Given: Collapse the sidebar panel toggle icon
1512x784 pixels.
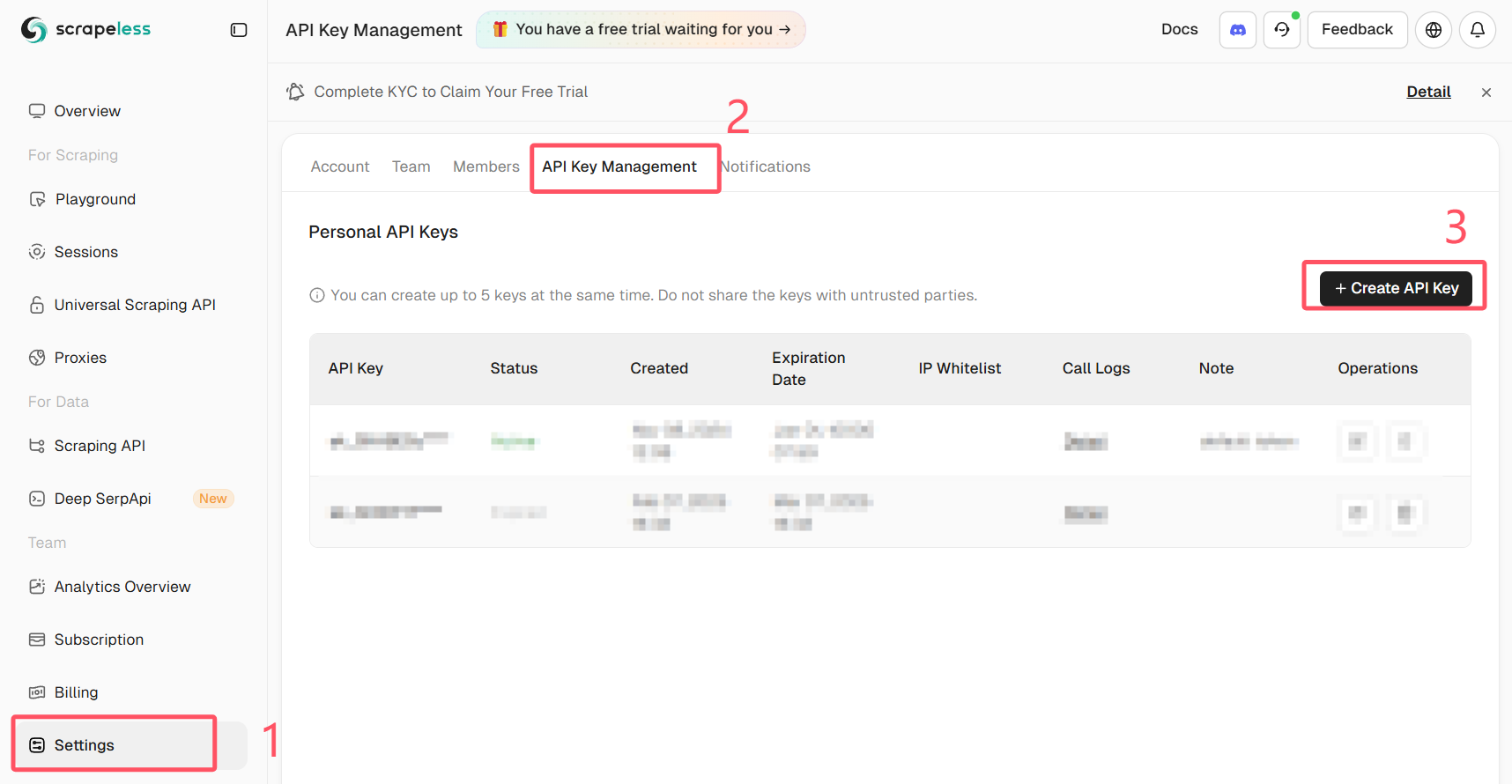Looking at the screenshot, I should pos(239,30).
